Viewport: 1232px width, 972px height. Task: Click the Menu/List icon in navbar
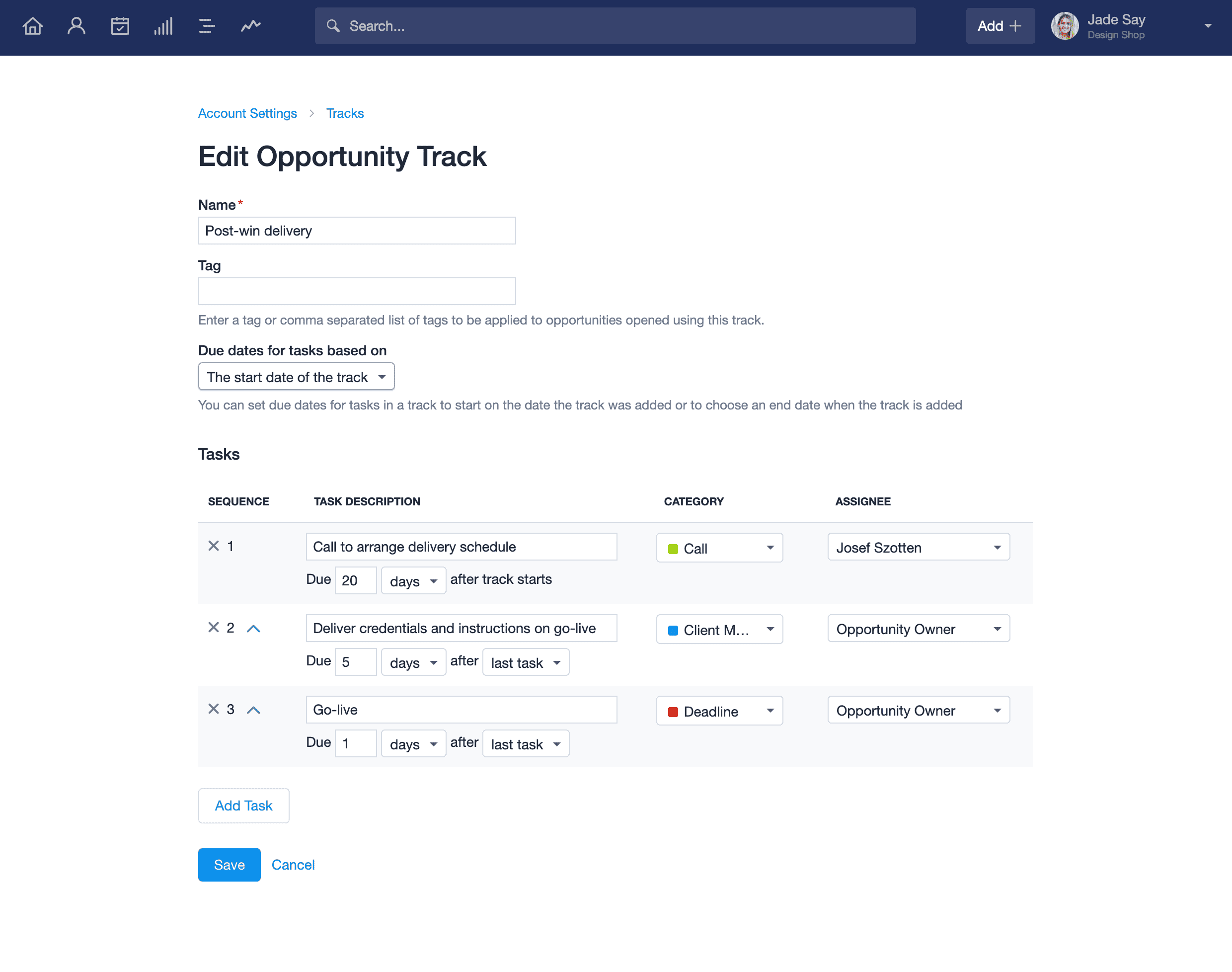click(206, 25)
